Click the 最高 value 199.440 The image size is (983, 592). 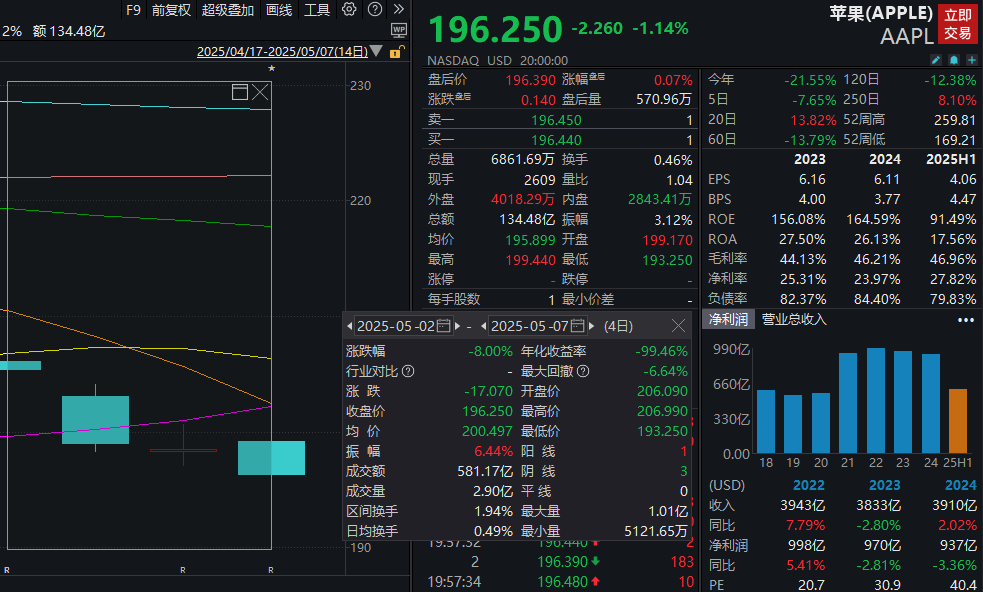[x=530, y=260]
